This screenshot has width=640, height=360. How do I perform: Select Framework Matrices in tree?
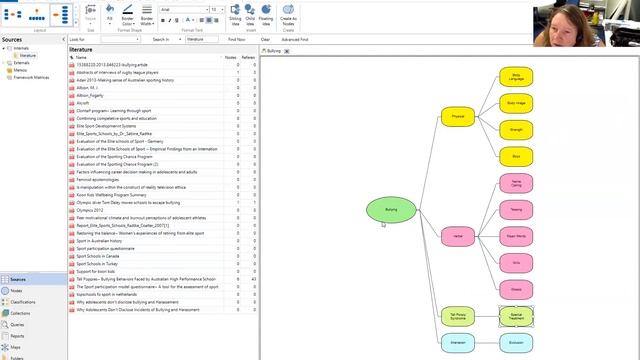(31, 78)
